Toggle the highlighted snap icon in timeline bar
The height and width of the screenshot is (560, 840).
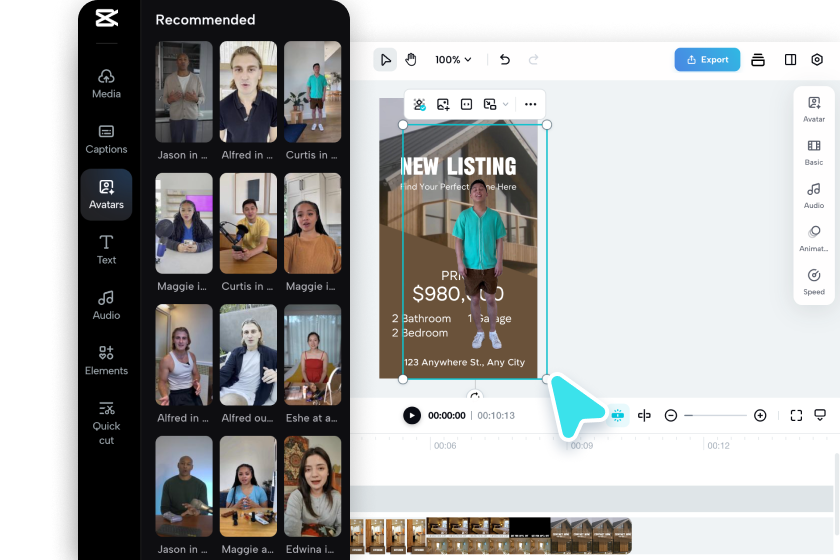pos(618,415)
